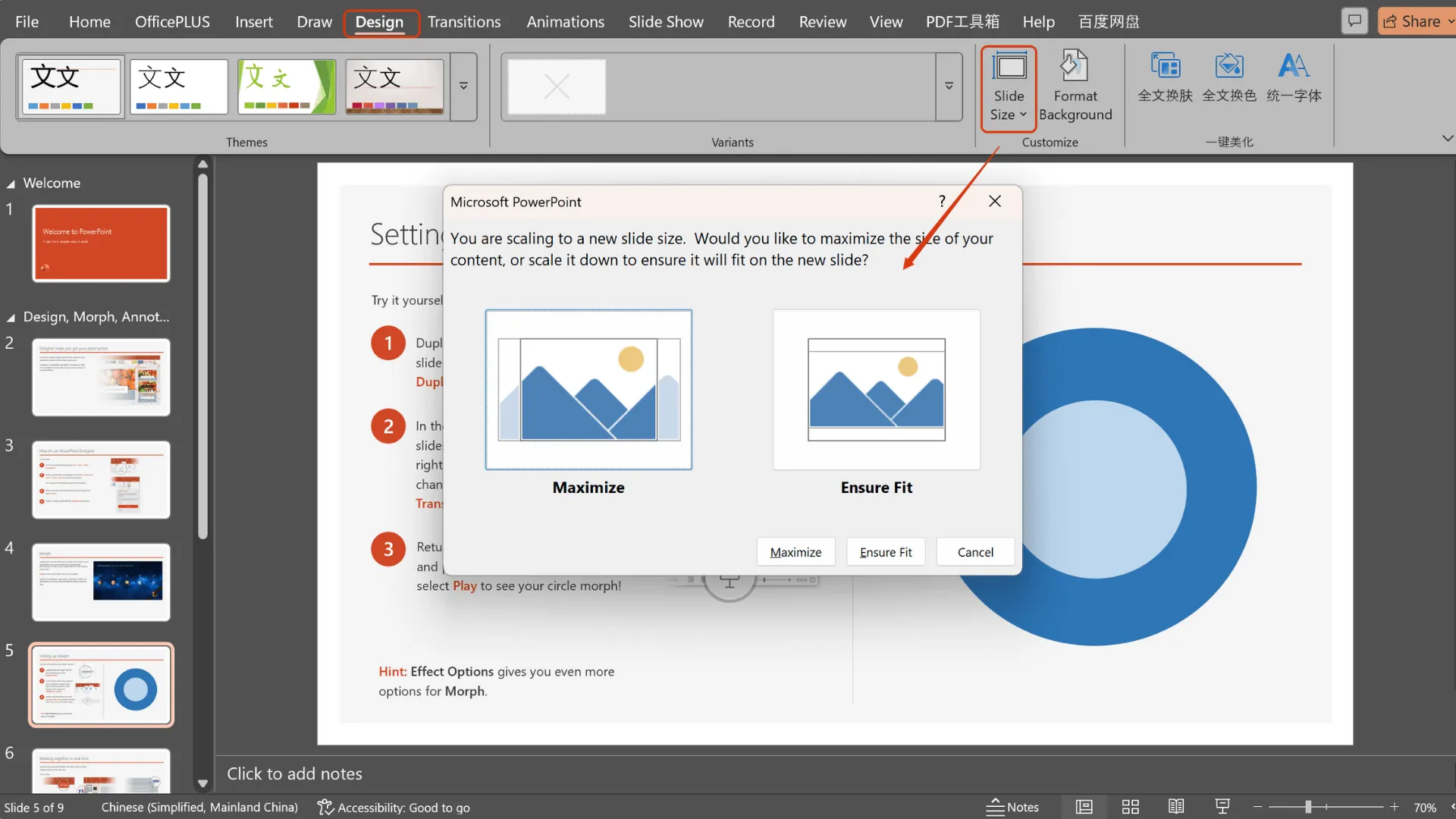Select slide 1 thumbnail
Screen dimensions: 1456x819
[x=101, y=243]
